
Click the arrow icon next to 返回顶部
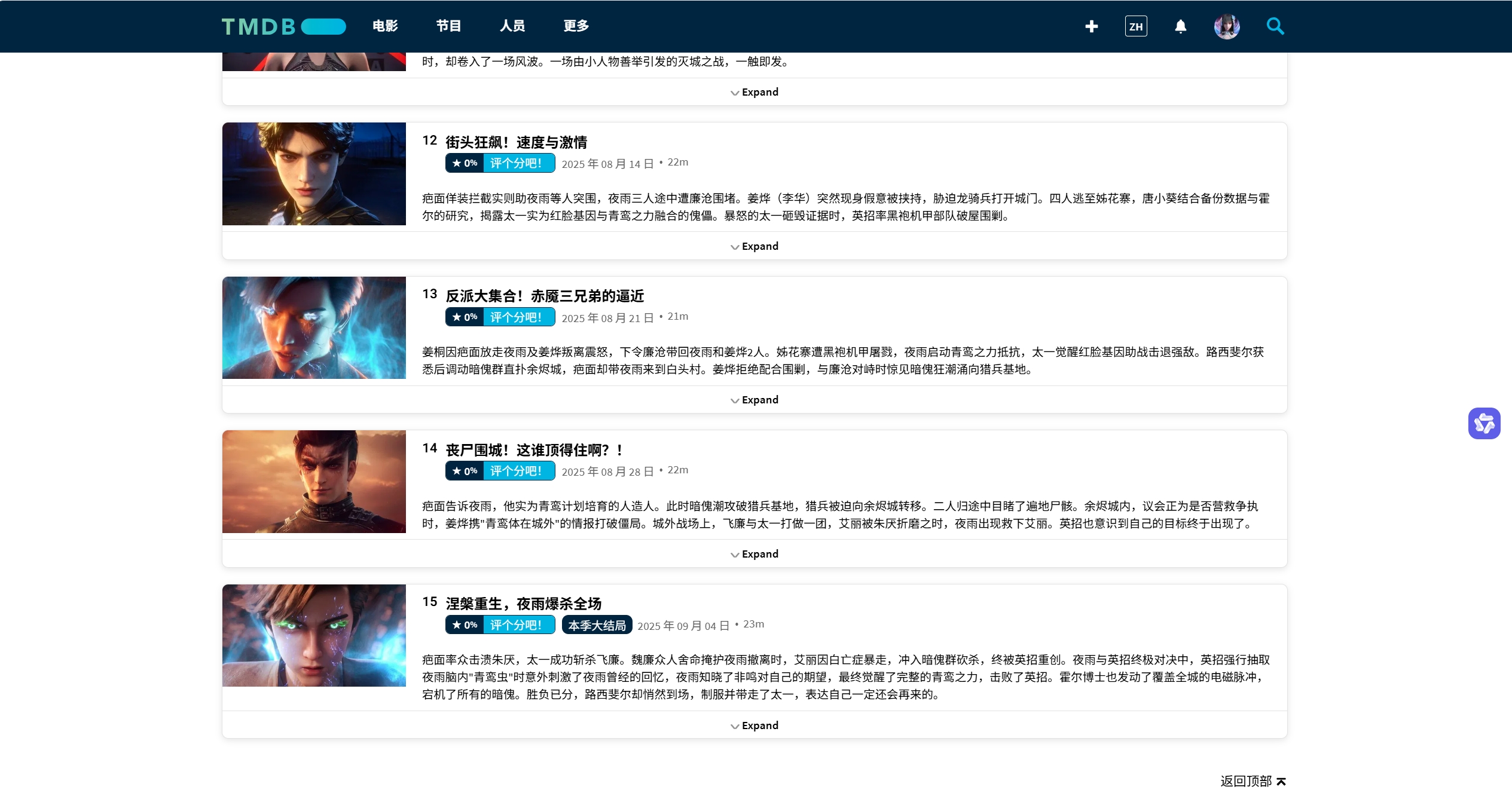pyautogui.click(x=1279, y=780)
